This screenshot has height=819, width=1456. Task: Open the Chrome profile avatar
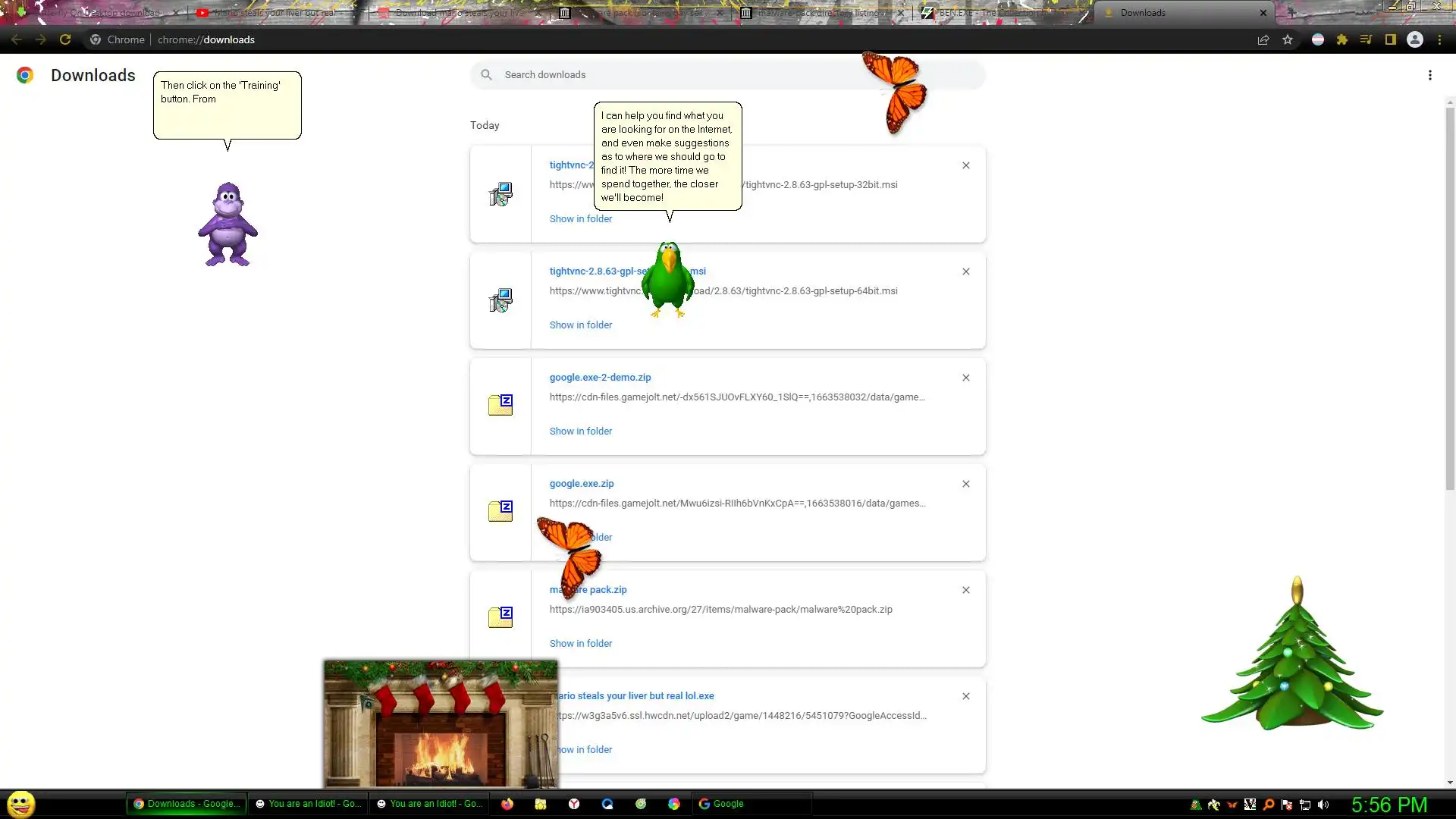tap(1415, 39)
